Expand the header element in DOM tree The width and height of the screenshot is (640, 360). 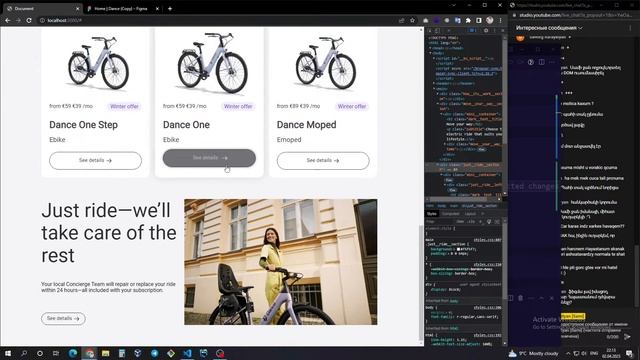(434, 84)
